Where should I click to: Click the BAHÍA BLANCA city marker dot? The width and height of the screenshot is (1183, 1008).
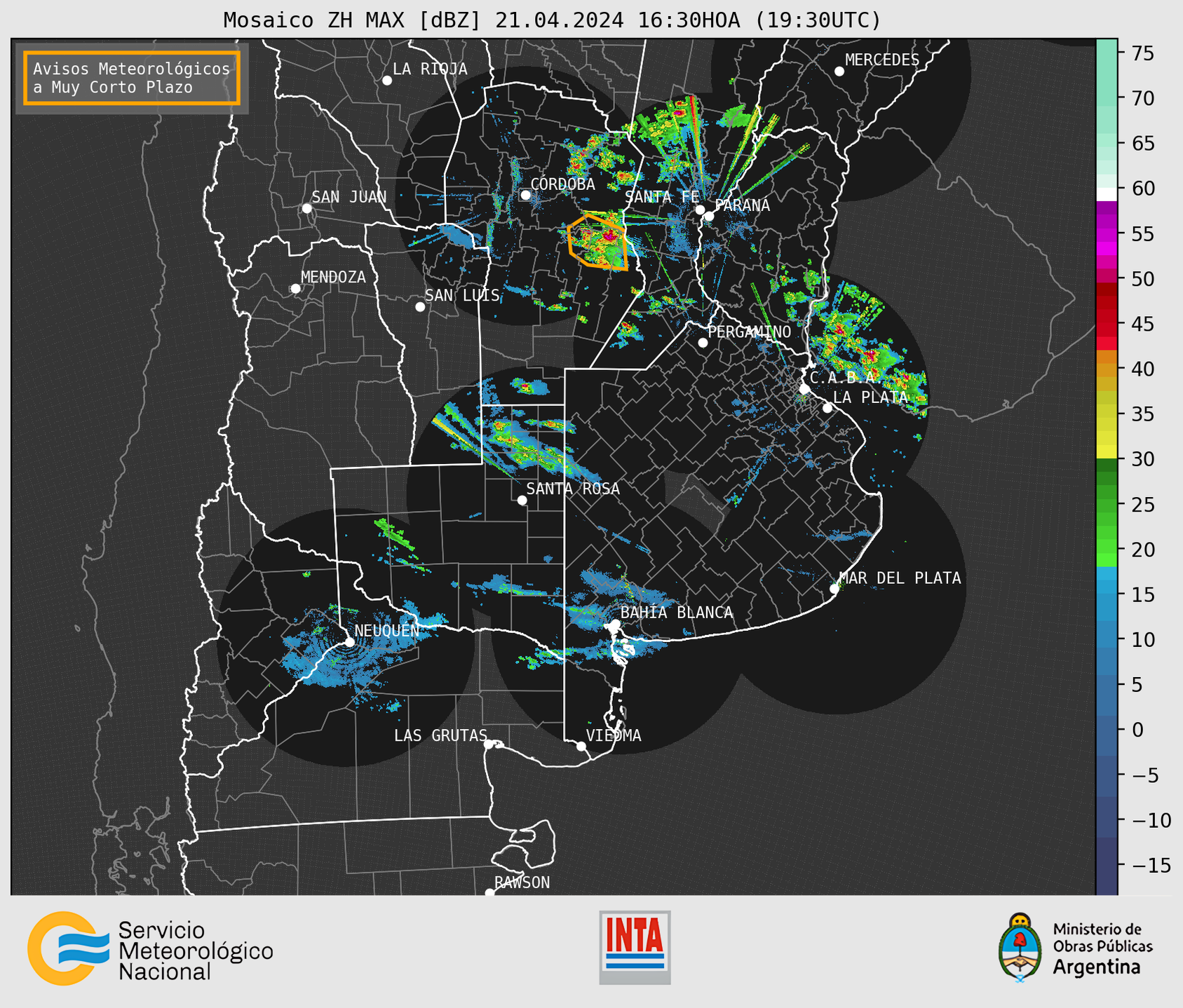(615, 624)
